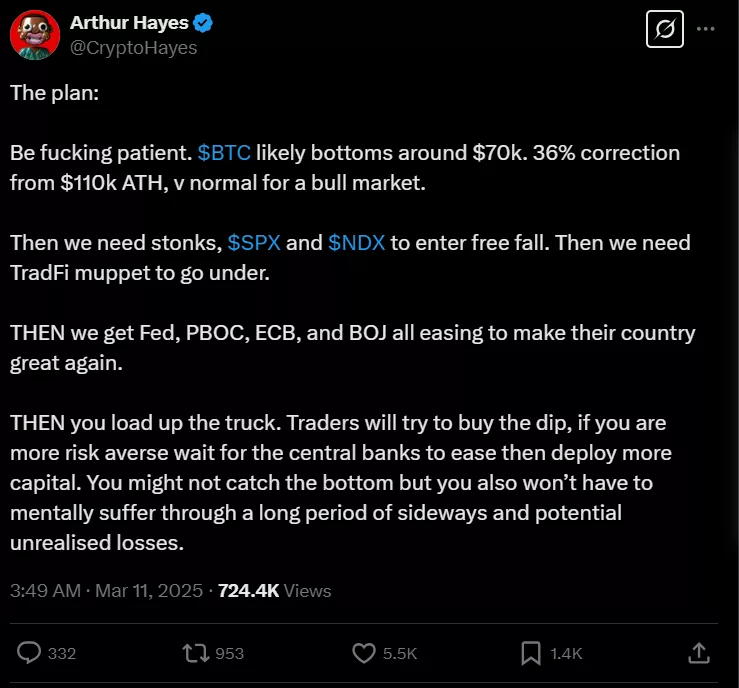This screenshot has width=739, height=688.
Task: Click the 332 replies count
Action: coord(62,653)
